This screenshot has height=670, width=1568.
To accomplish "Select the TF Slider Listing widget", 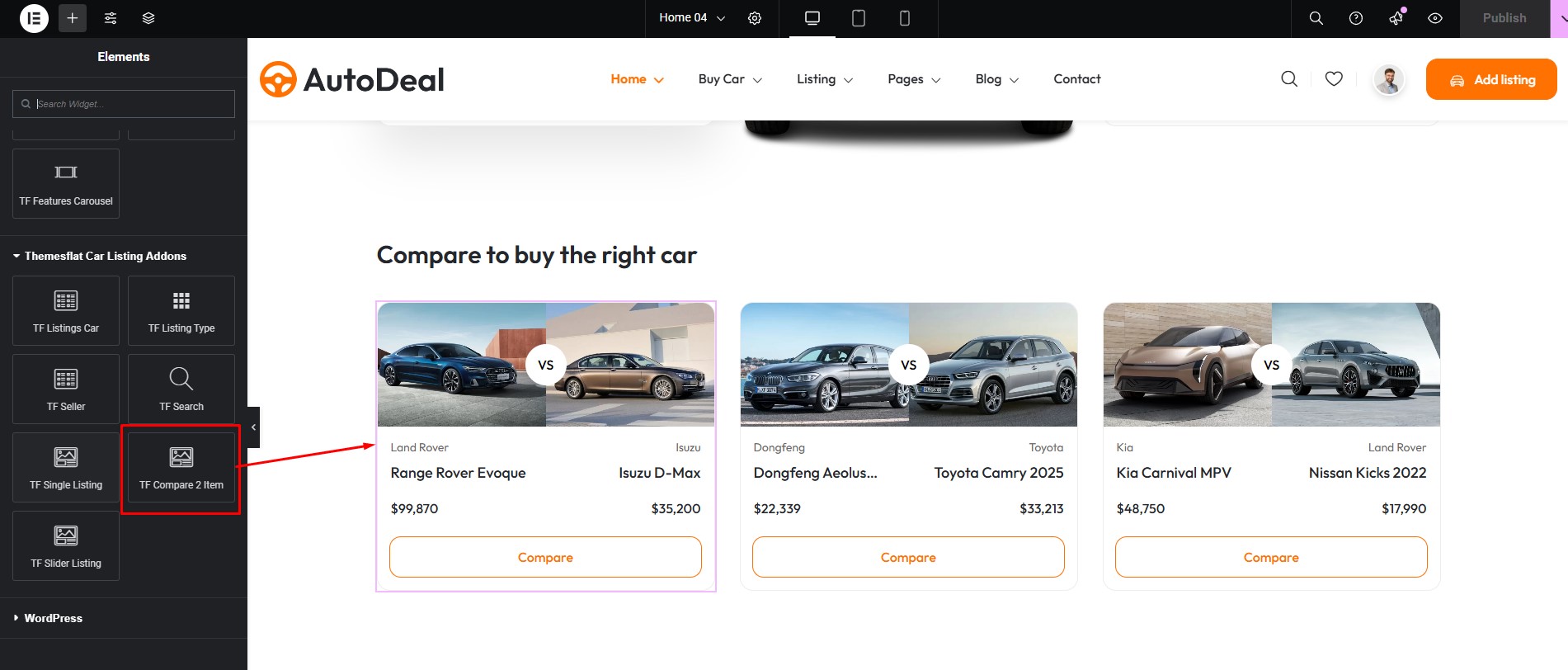I will click(x=66, y=545).
